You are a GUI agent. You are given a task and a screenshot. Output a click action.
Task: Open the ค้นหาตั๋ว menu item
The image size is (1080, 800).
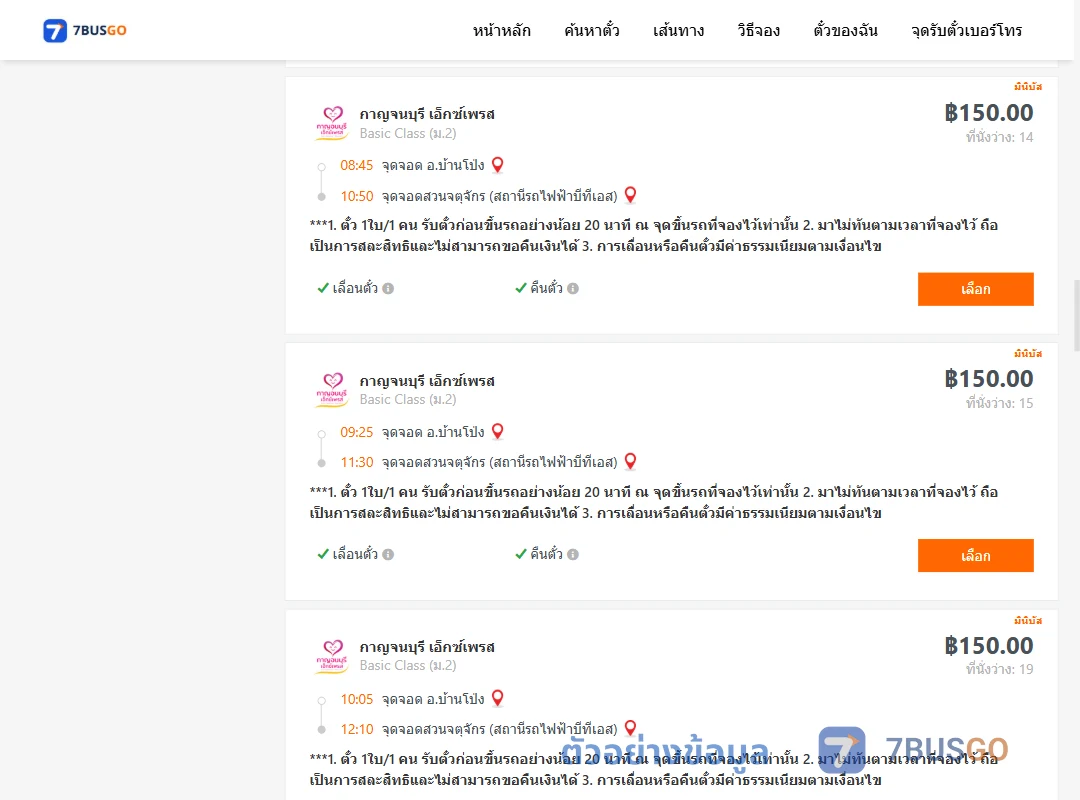click(x=592, y=30)
